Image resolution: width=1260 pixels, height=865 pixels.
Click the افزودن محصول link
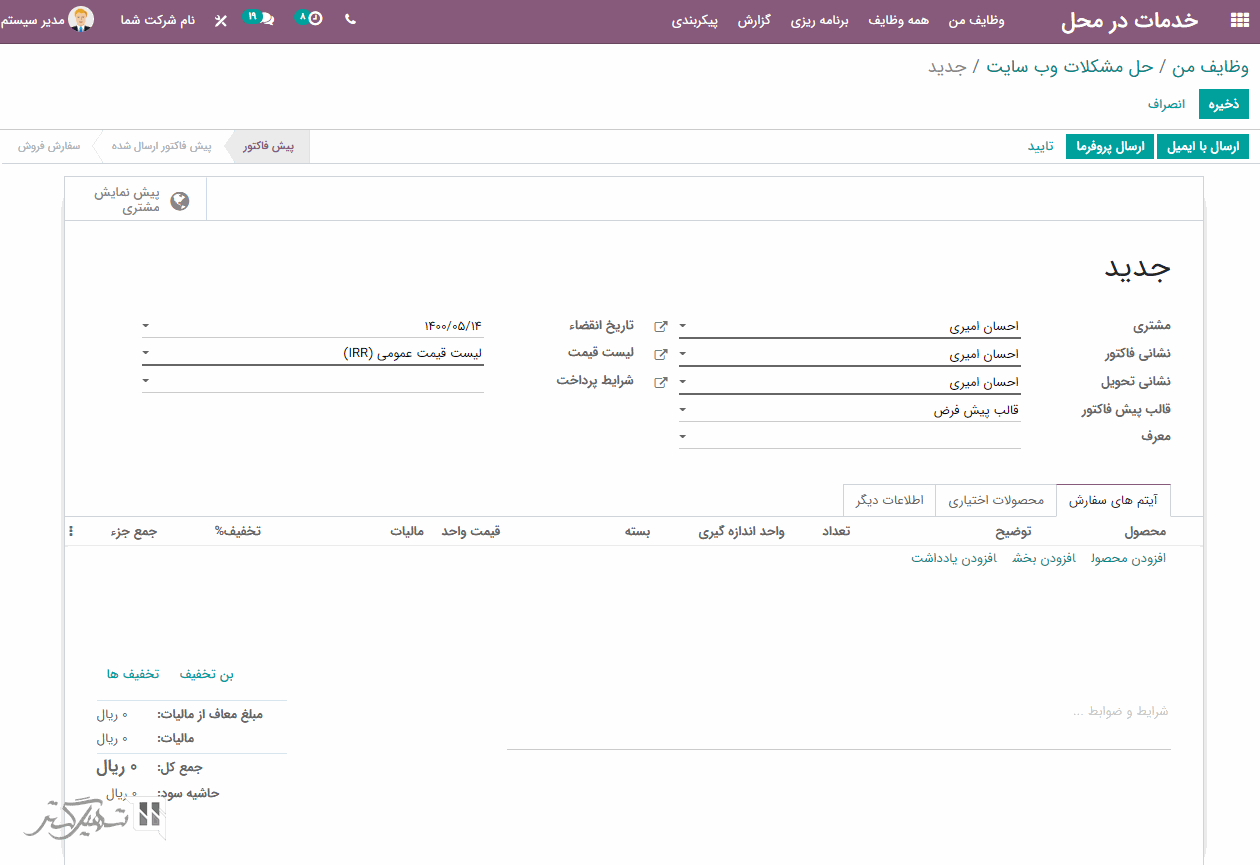1128,559
